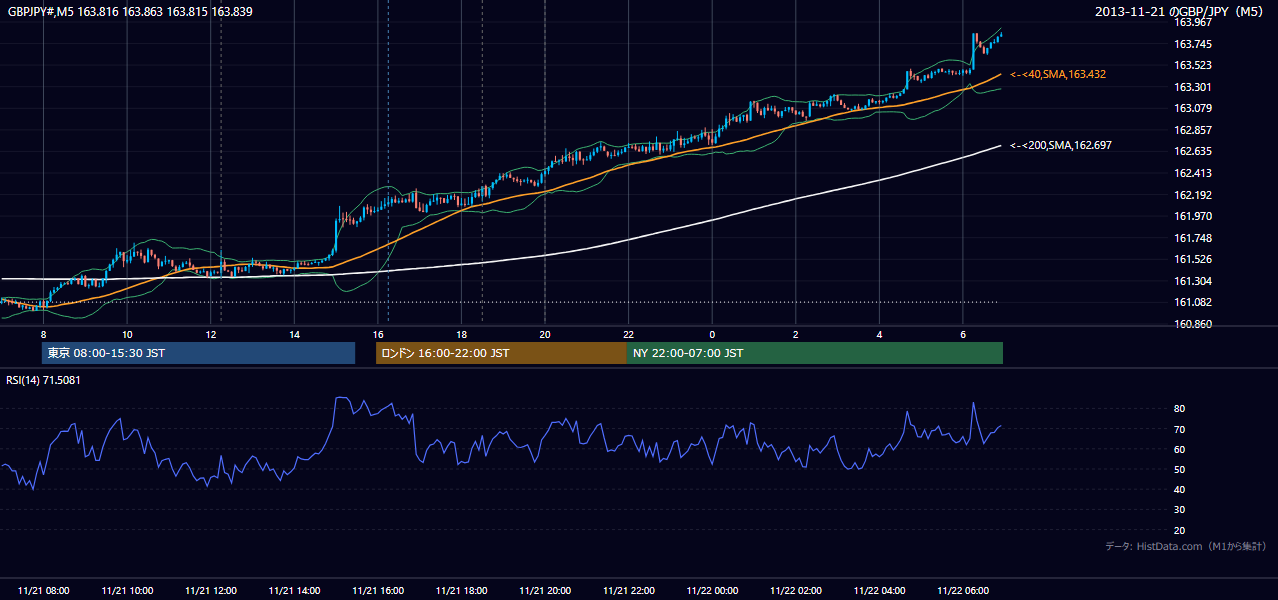Image resolution: width=1278 pixels, height=600 pixels.
Task: Click price axis label 162.857
Action: (1193, 130)
